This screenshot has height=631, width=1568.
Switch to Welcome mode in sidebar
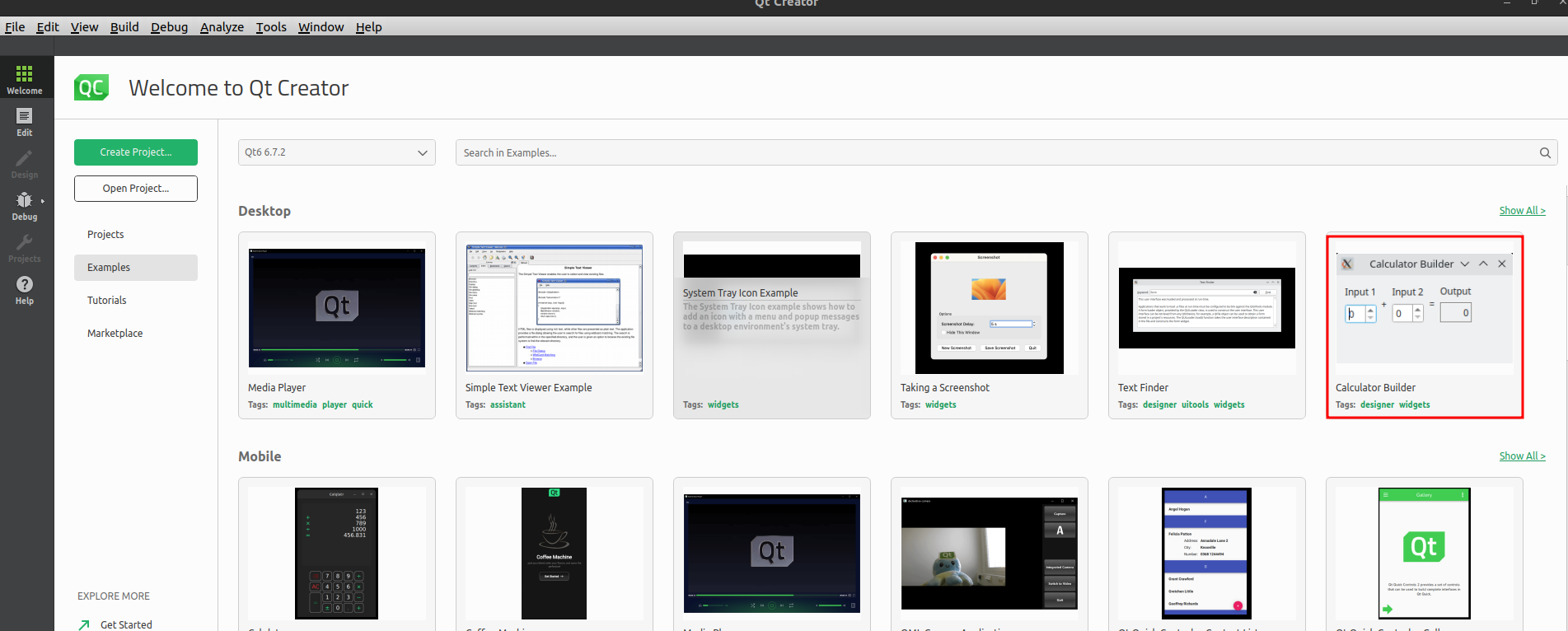25,79
